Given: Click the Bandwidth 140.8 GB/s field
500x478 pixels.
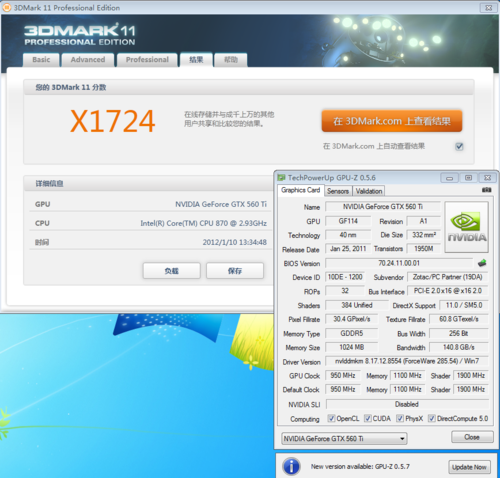Looking at the screenshot, I should pyautogui.click(x=459, y=347).
